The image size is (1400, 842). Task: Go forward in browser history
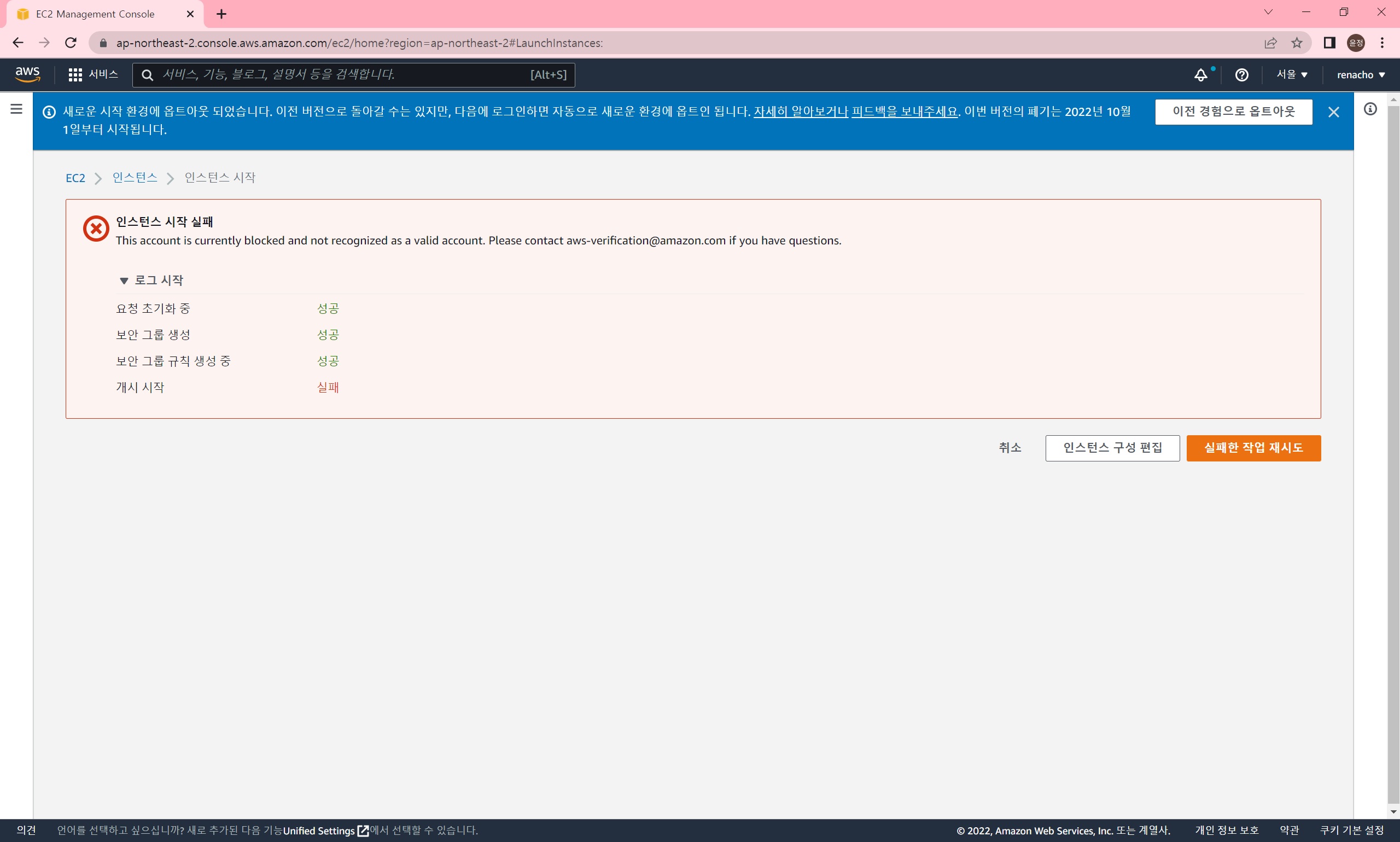point(44,43)
